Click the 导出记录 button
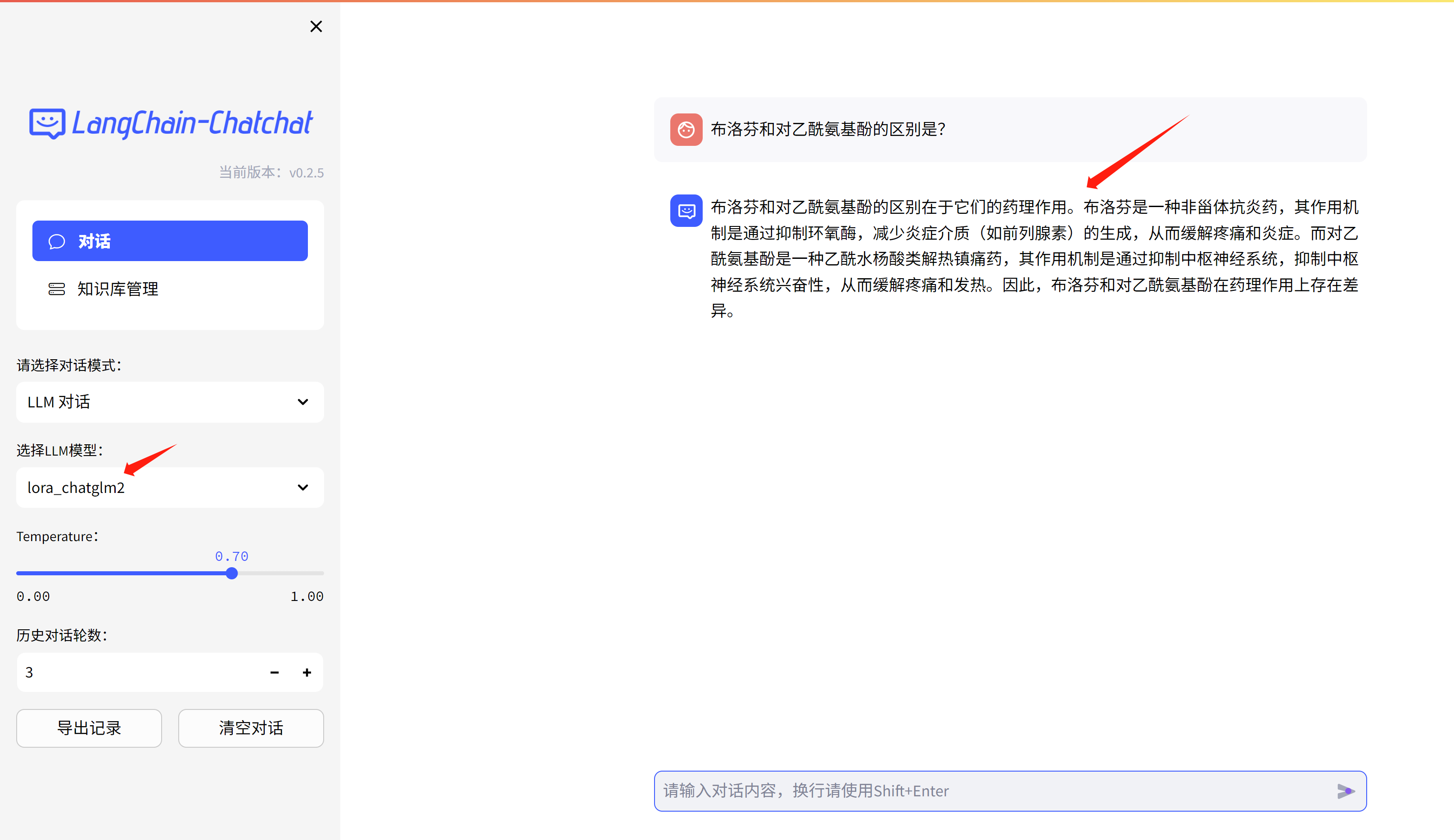 coord(89,728)
